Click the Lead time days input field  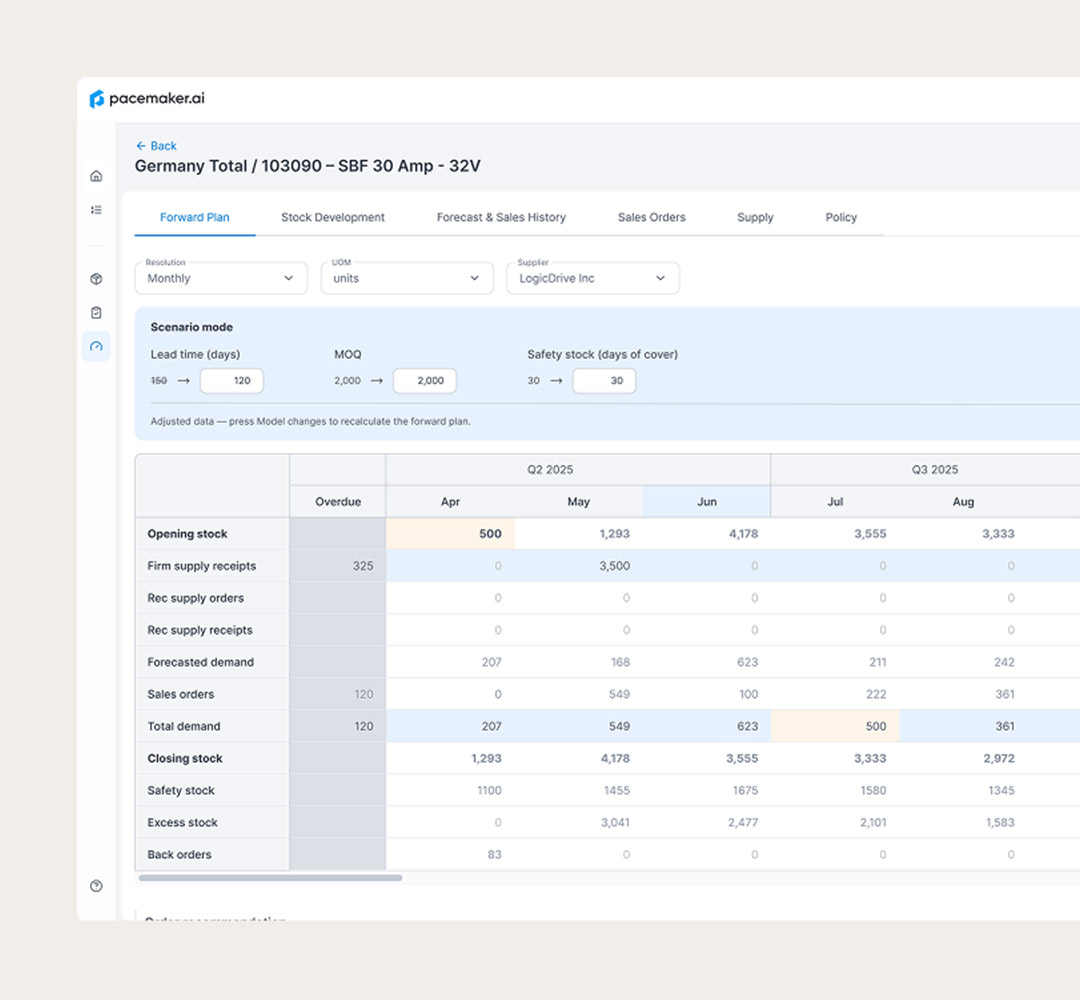231,380
